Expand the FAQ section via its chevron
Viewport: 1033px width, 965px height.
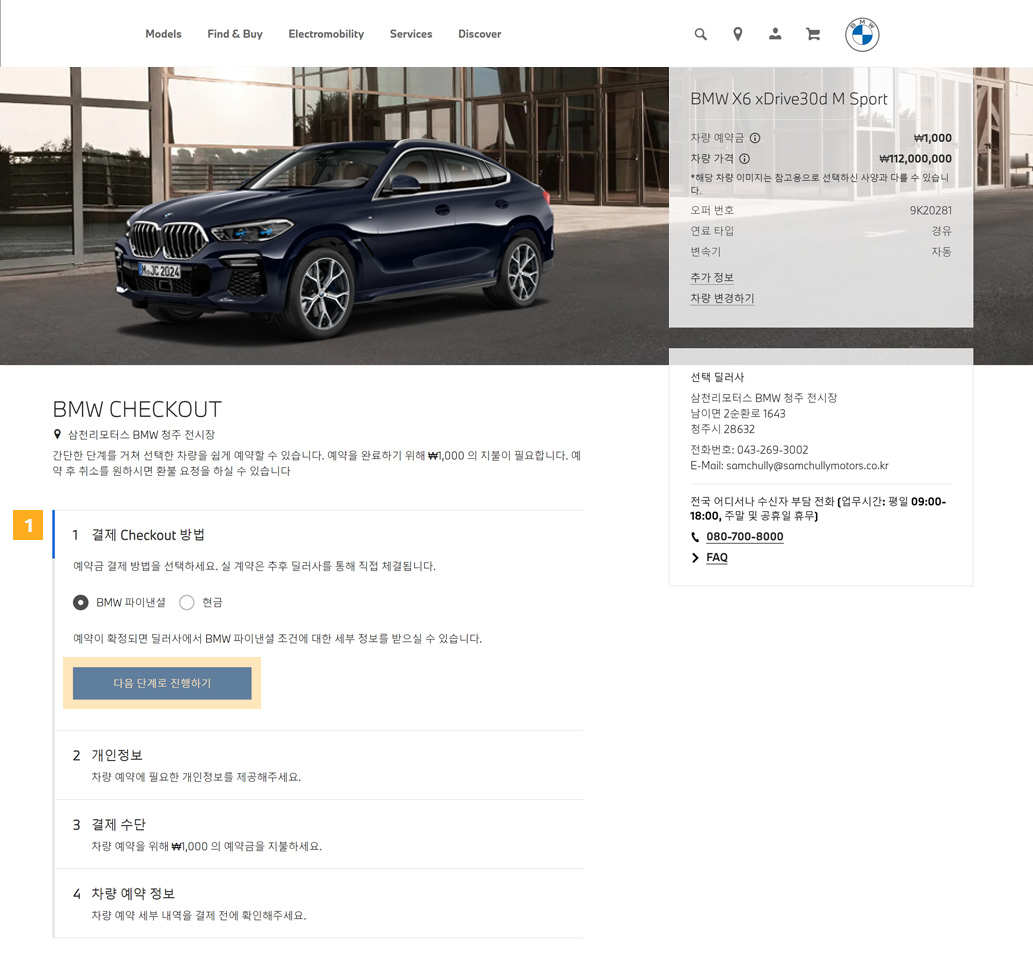pyautogui.click(x=695, y=558)
